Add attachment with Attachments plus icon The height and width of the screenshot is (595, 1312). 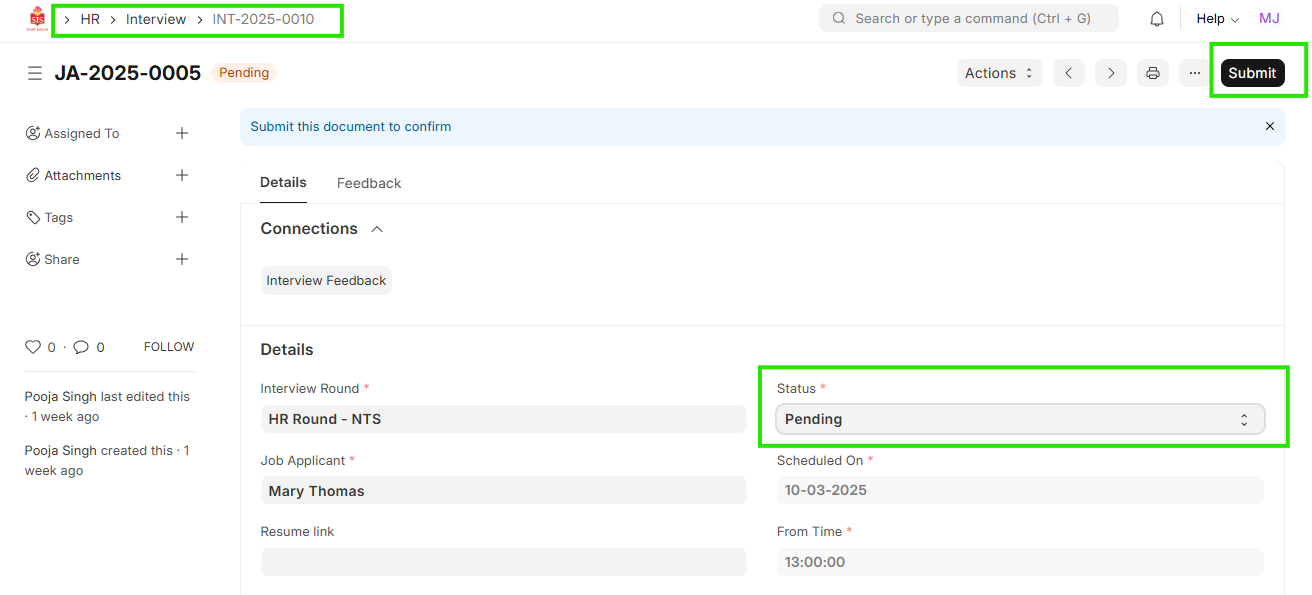(182, 175)
